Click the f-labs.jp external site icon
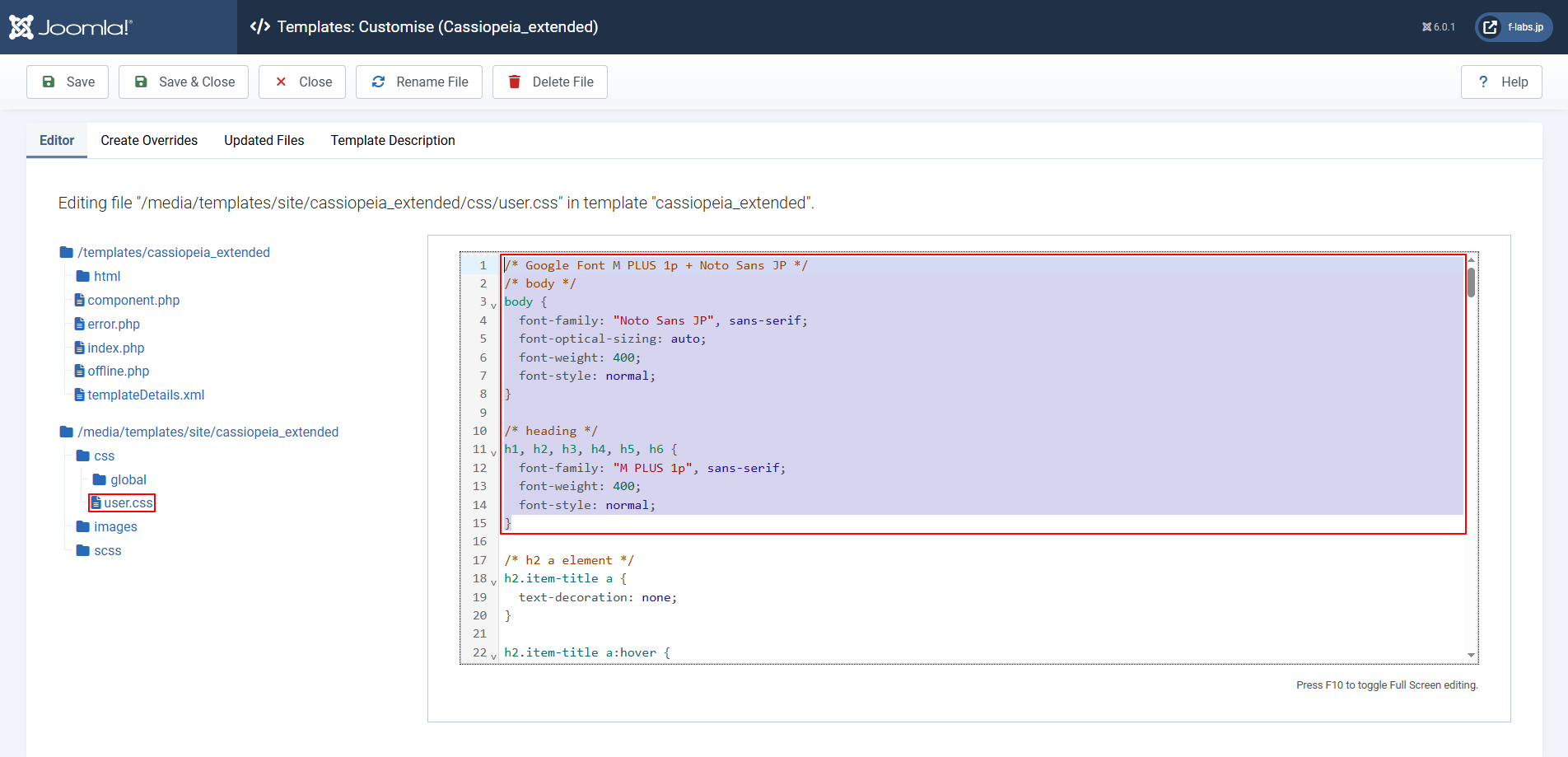This screenshot has height=757, width=1568. (1490, 27)
